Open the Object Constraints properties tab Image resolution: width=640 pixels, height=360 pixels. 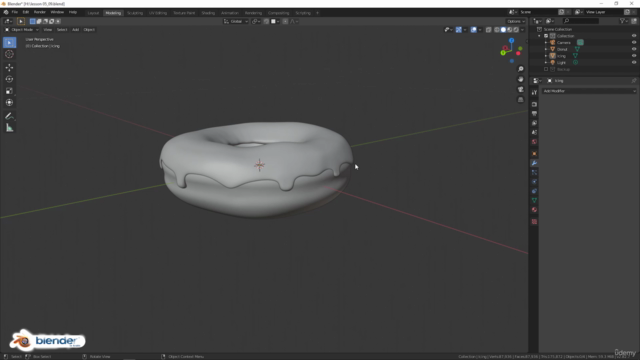[534, 191]
